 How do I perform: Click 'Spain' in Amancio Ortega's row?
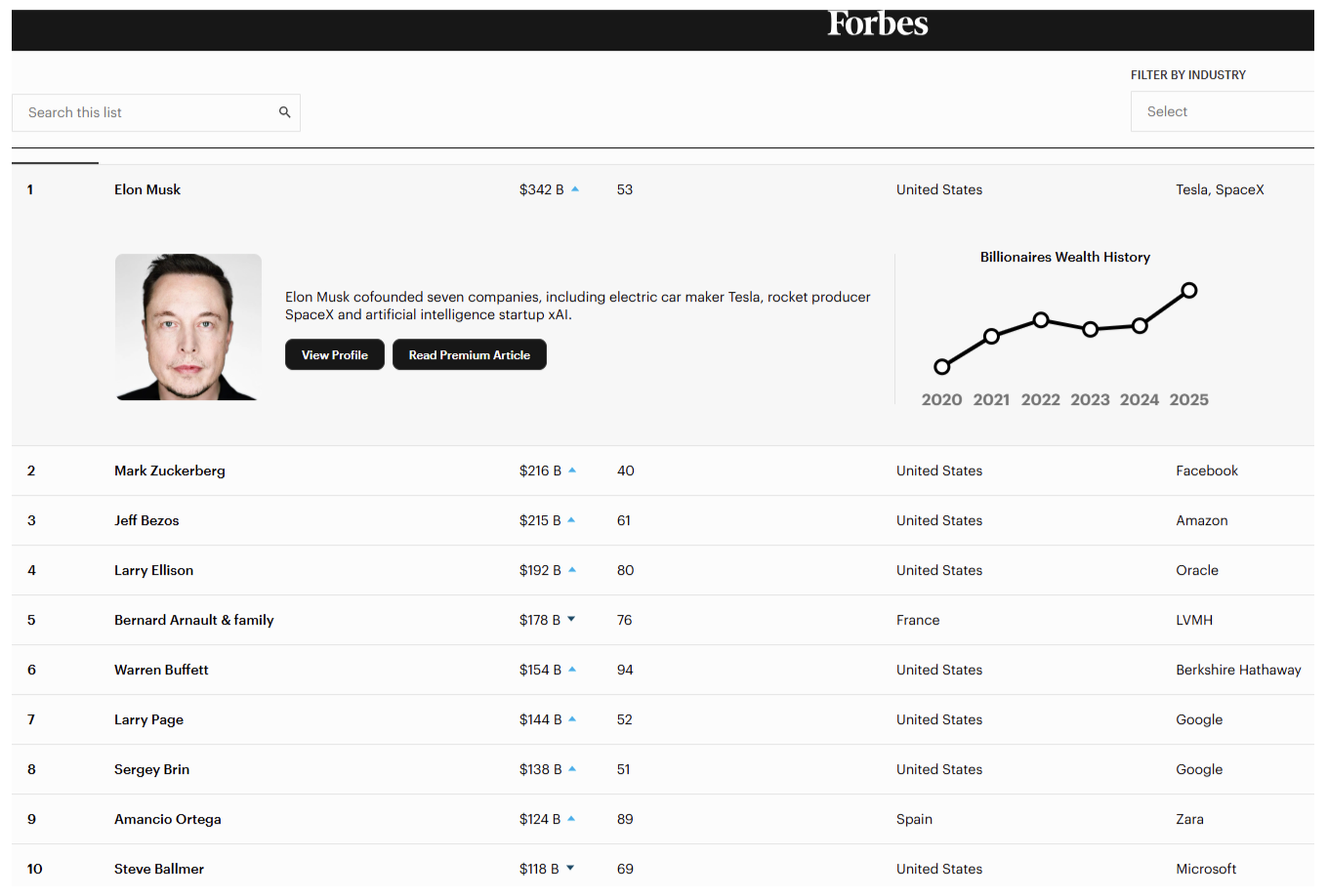pos(914,819)
